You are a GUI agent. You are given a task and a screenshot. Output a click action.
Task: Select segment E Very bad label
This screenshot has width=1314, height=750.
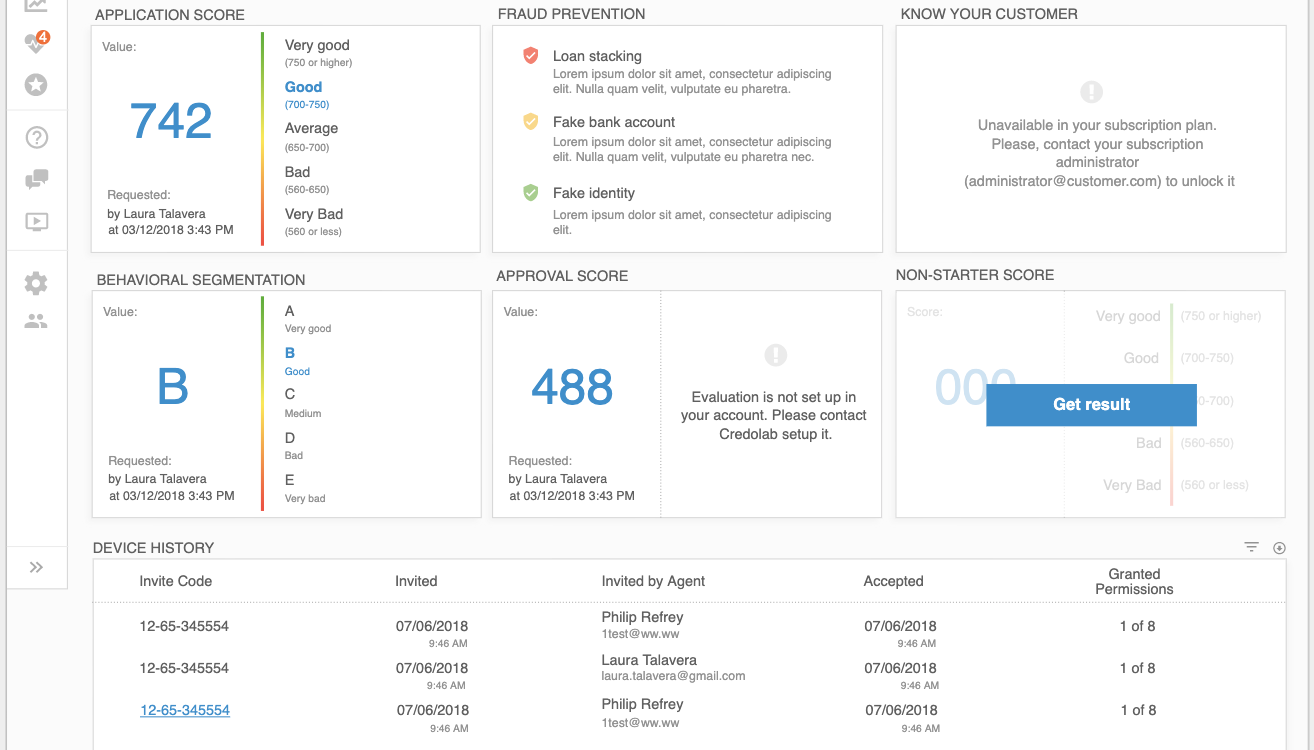click(305, 488)
